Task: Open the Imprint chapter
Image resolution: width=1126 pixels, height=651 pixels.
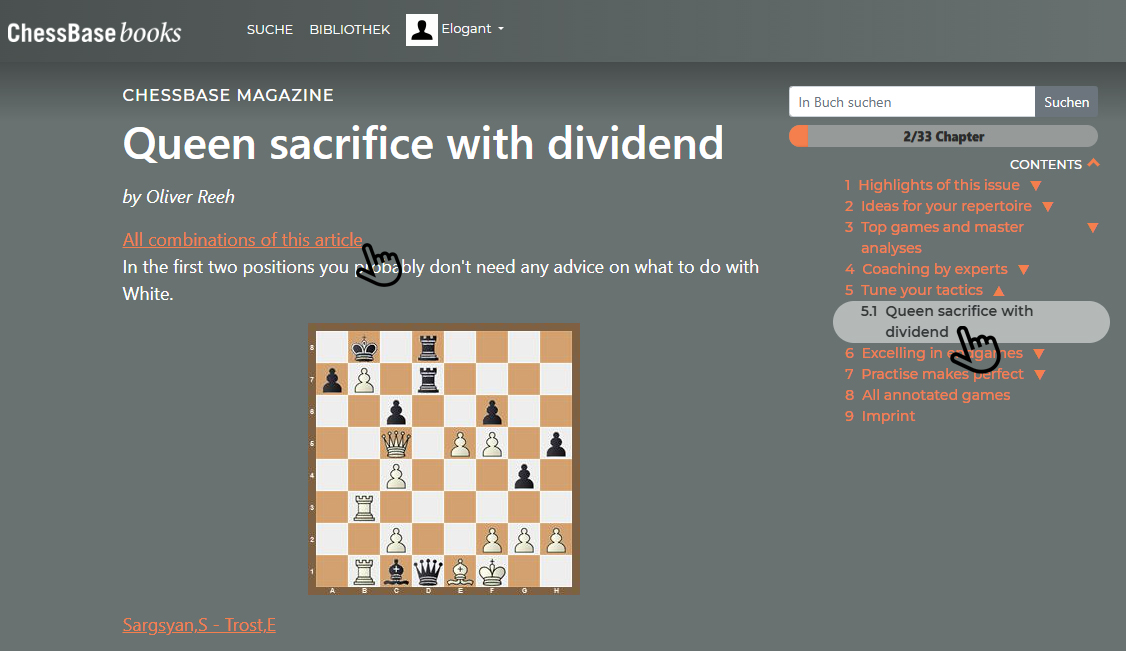Action: [888, 416]
